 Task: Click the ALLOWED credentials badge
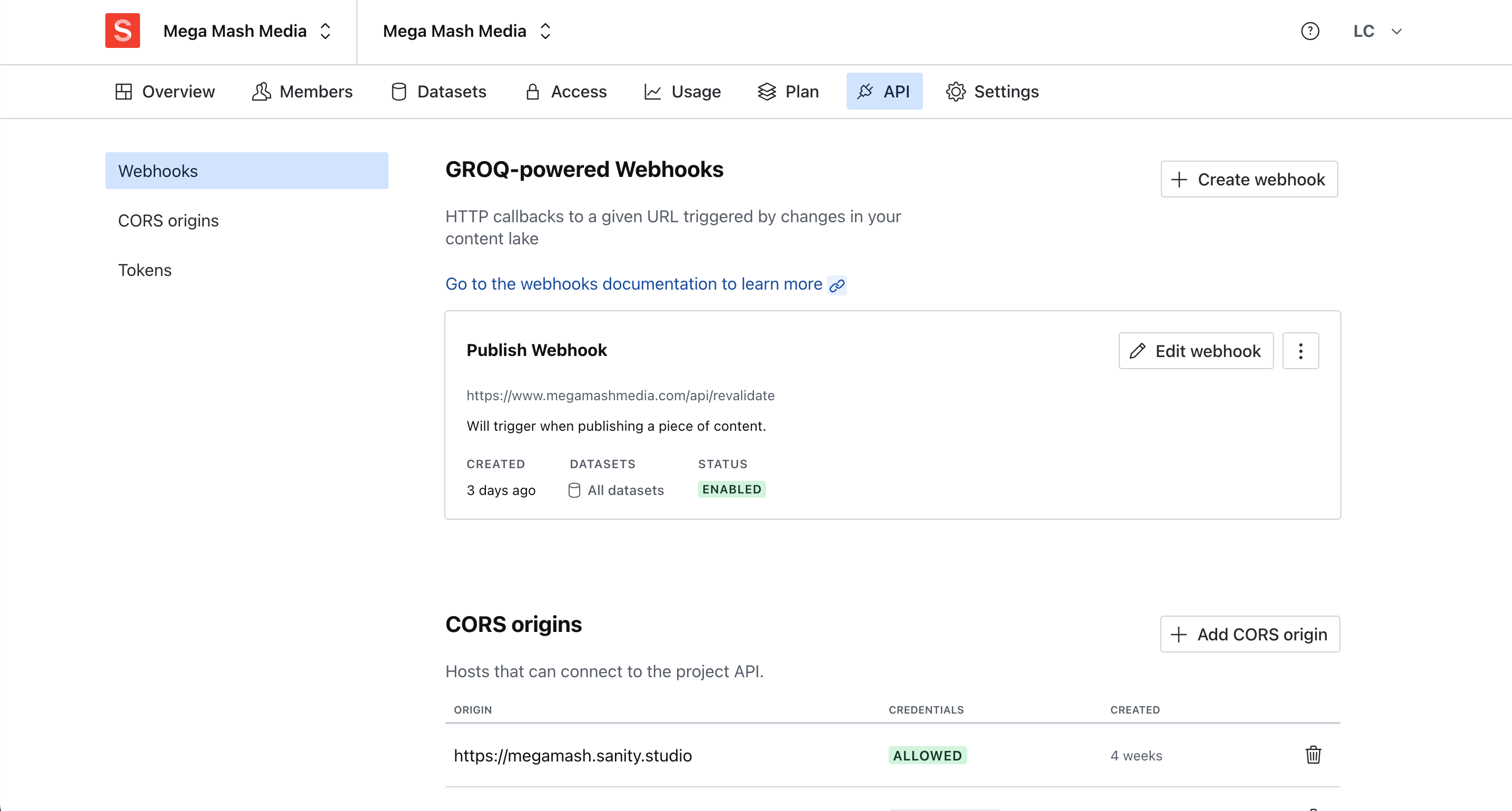click(x=928, y=756)
